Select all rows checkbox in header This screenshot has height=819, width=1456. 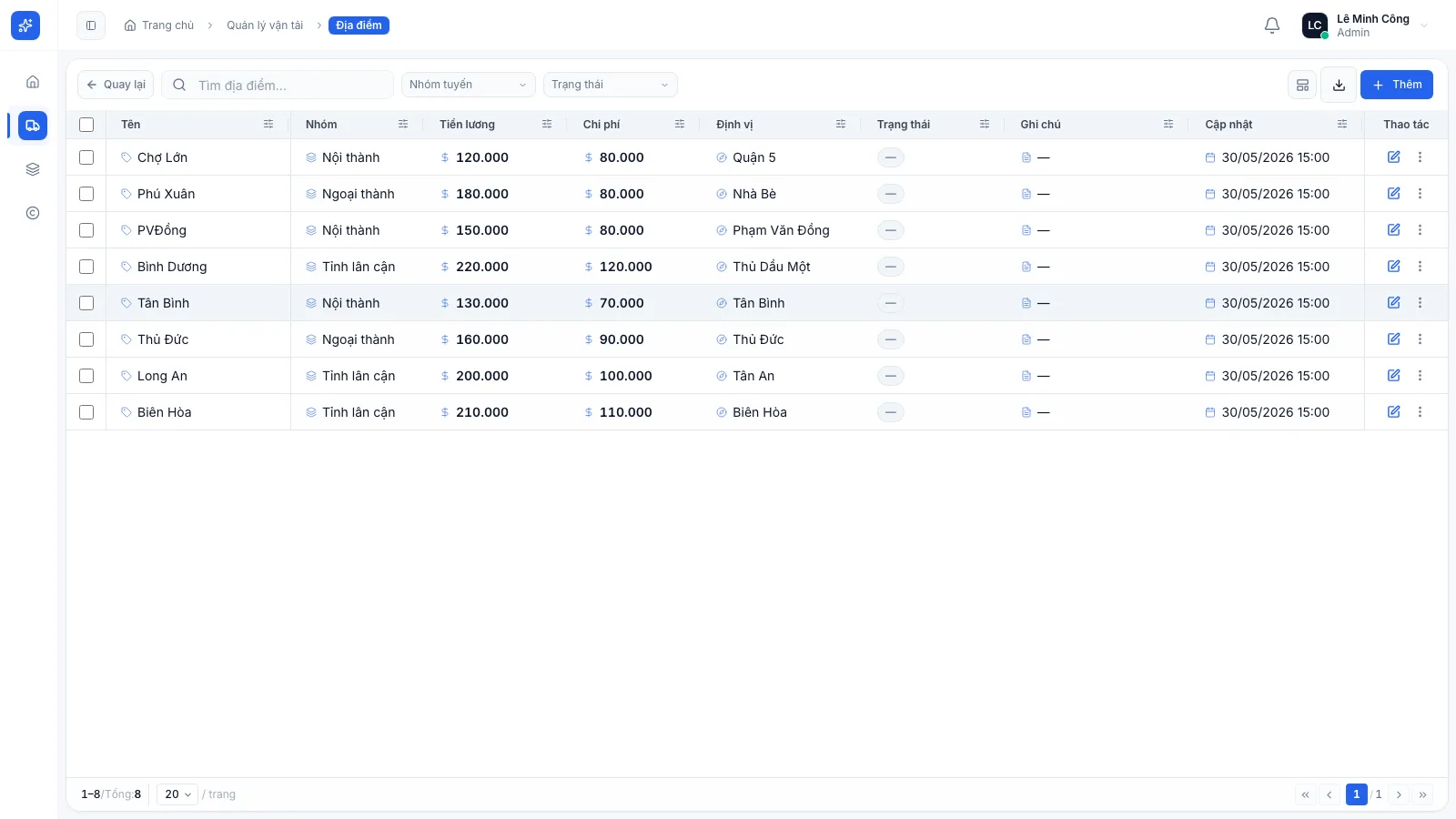click(x=86, y=125)
